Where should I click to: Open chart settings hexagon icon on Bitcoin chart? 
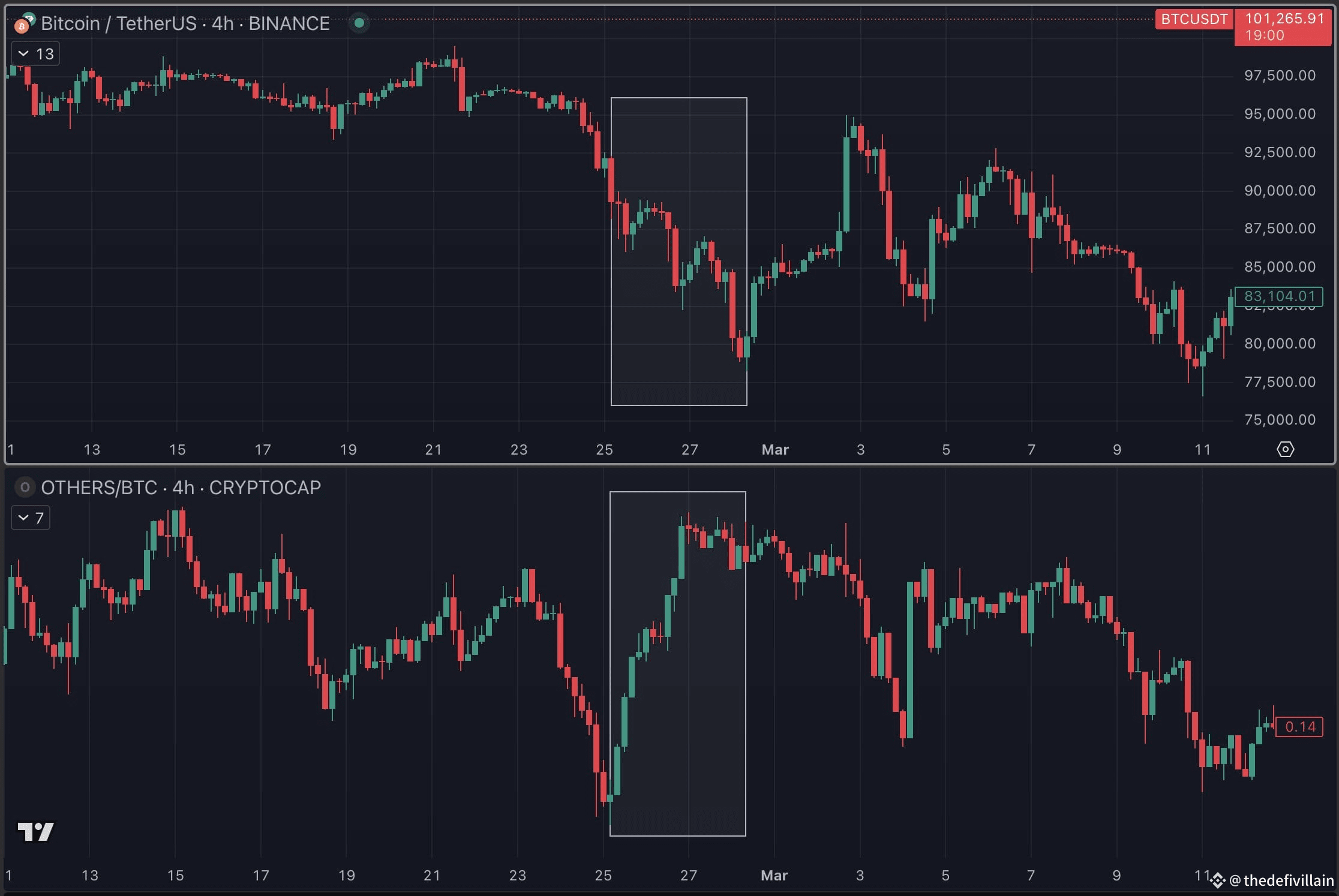pyautogui.click(x=1285, y=449)
